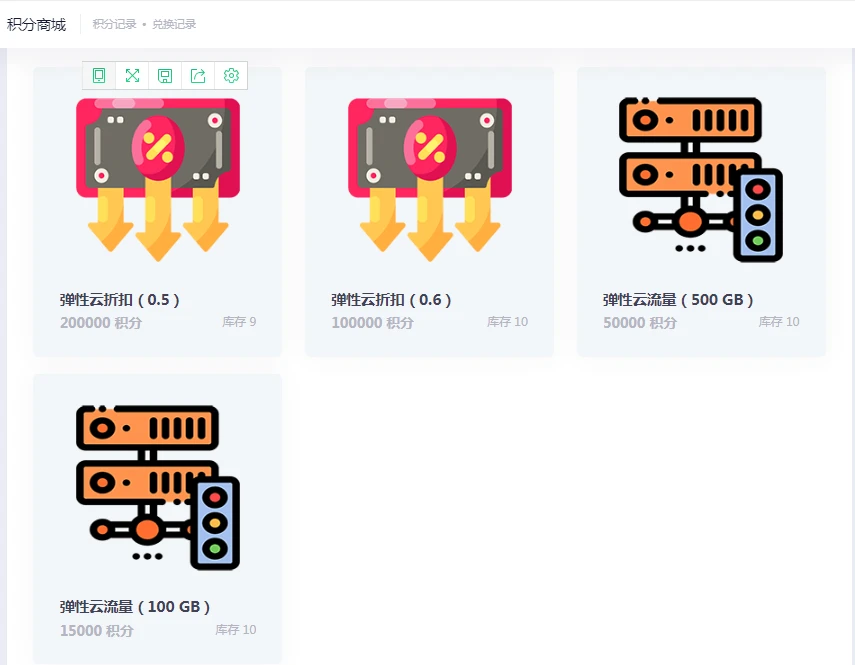The image size is (855, 665).
Task: Click the 200000 积分 price label
Action: (101, 323)
